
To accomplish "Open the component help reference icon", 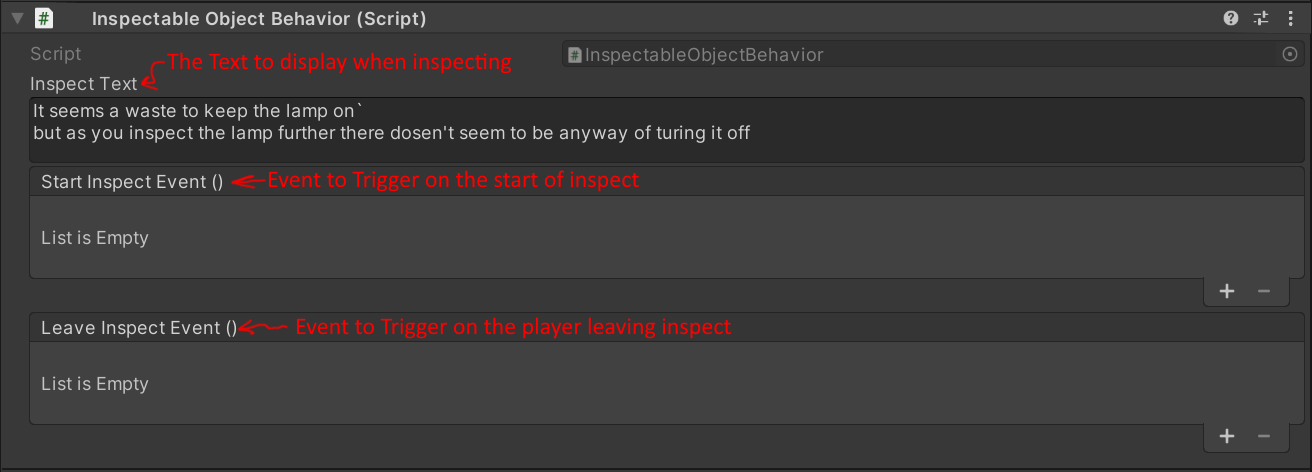I will tap(1231, 18).
